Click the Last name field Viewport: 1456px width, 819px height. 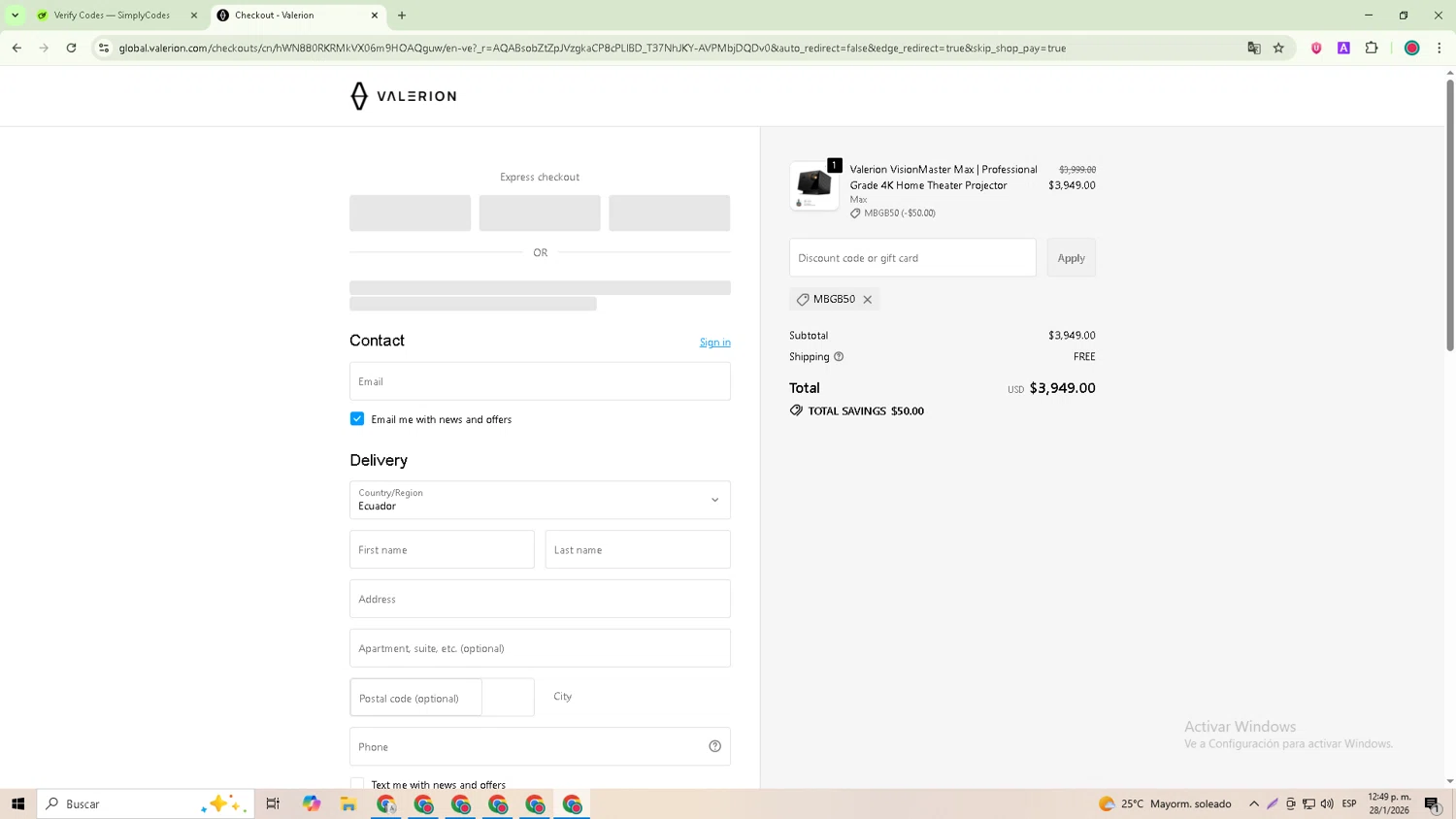tap(638, 549)
